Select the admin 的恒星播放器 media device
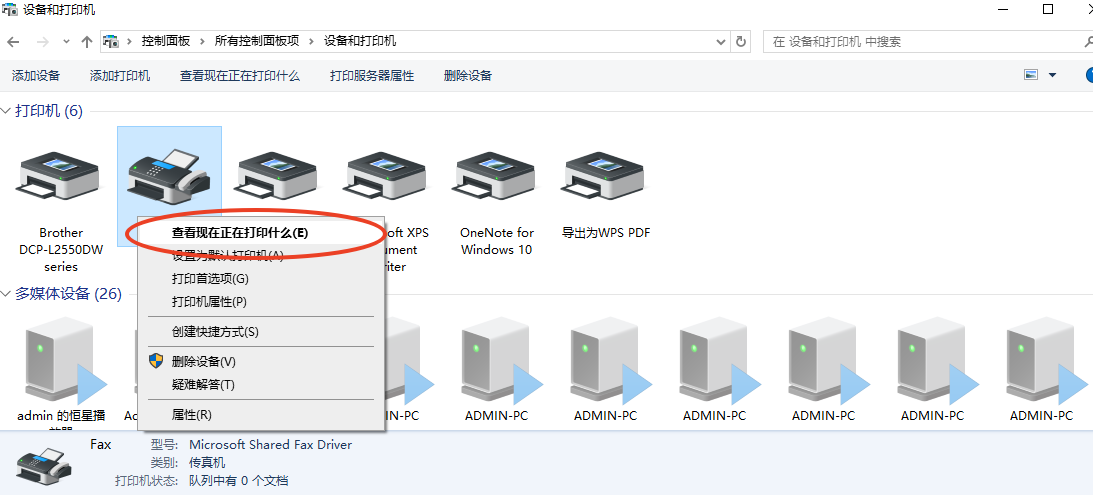This screenshot has width=1093, height=495. coord(60,361)
